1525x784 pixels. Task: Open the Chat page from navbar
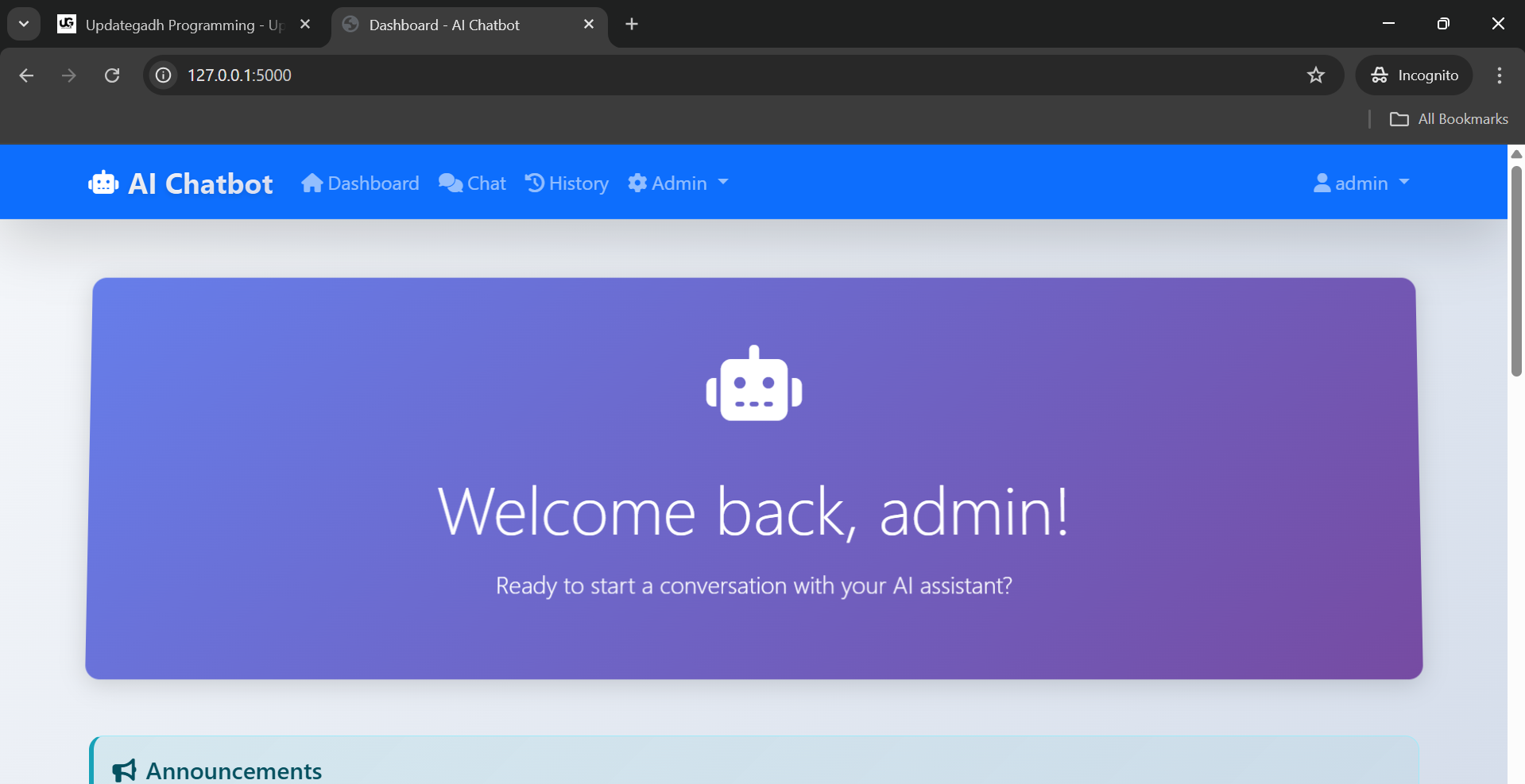[472, 183]
